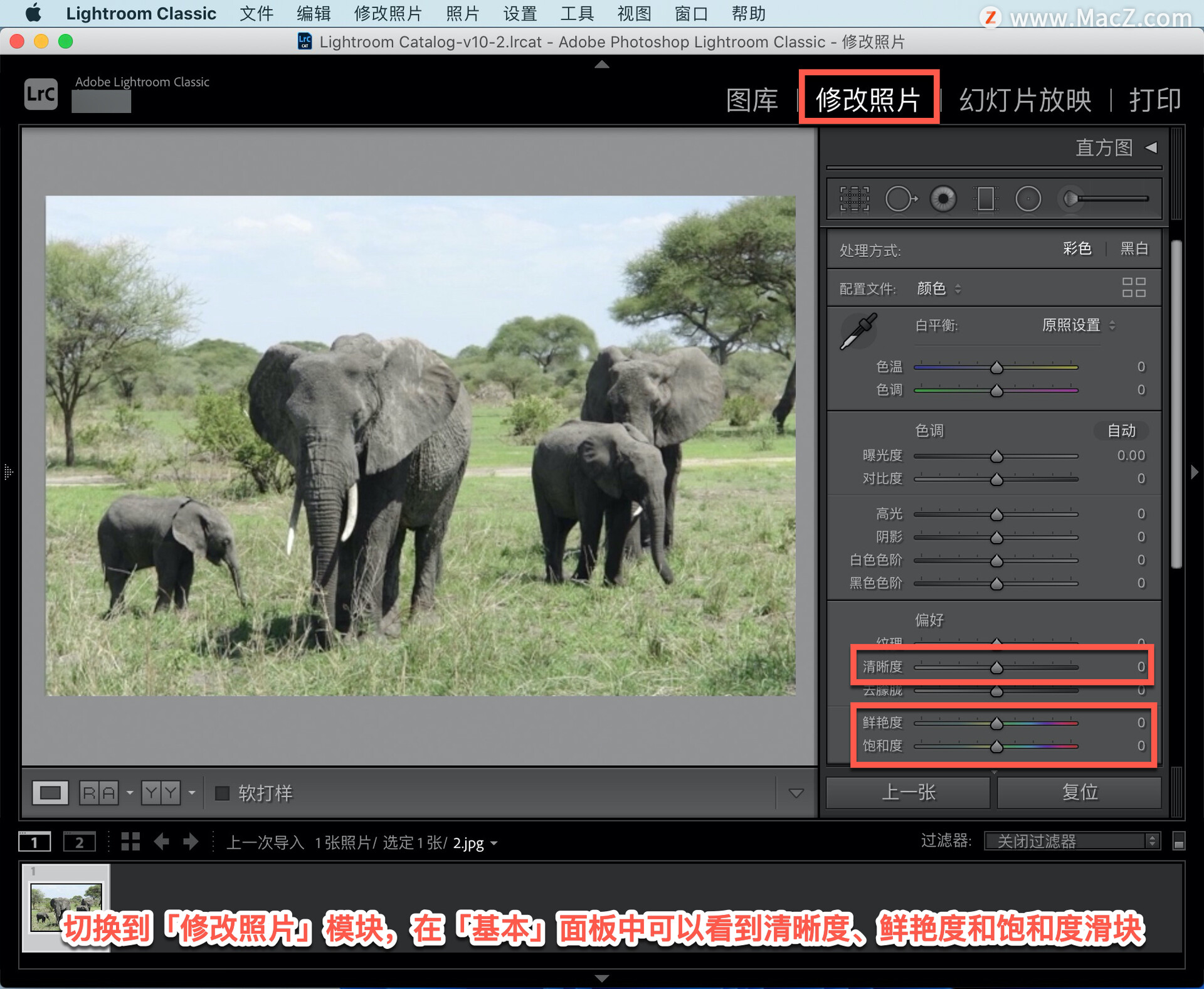
Task: Open the 关闭过滤器 filter dropdown
Action: (x=1072, y=842)
